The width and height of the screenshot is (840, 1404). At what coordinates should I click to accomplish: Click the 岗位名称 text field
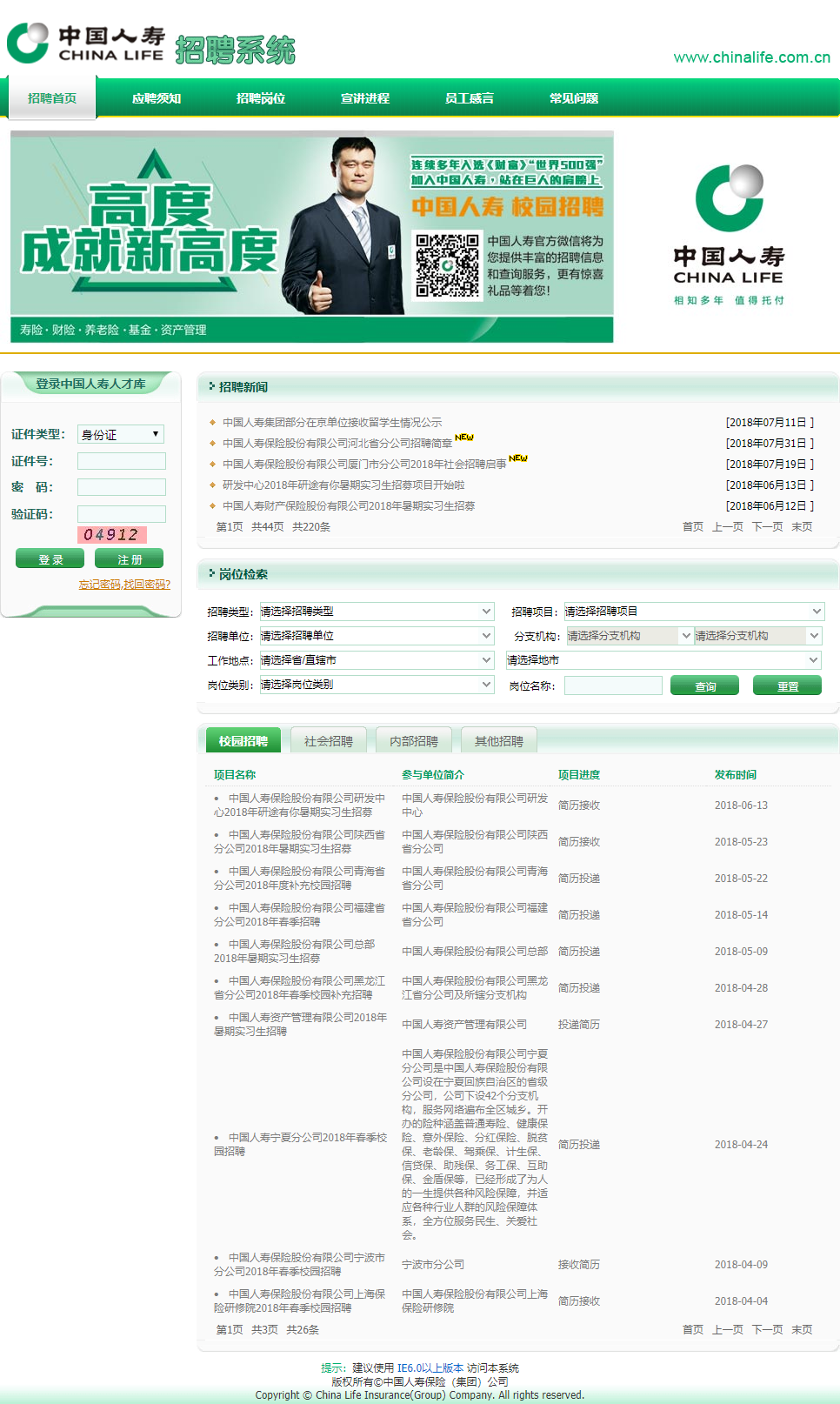coord(613,685)
